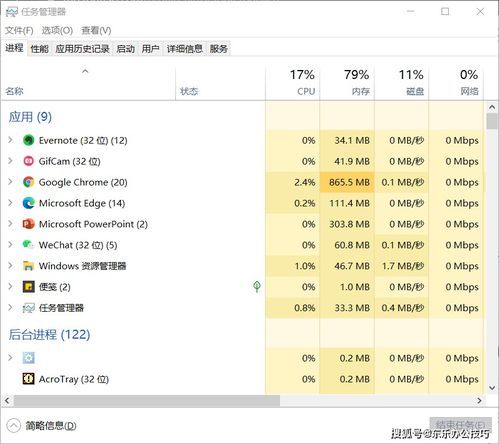
Task: Click the green leaf suspended status icon
Action: [257, 286]
